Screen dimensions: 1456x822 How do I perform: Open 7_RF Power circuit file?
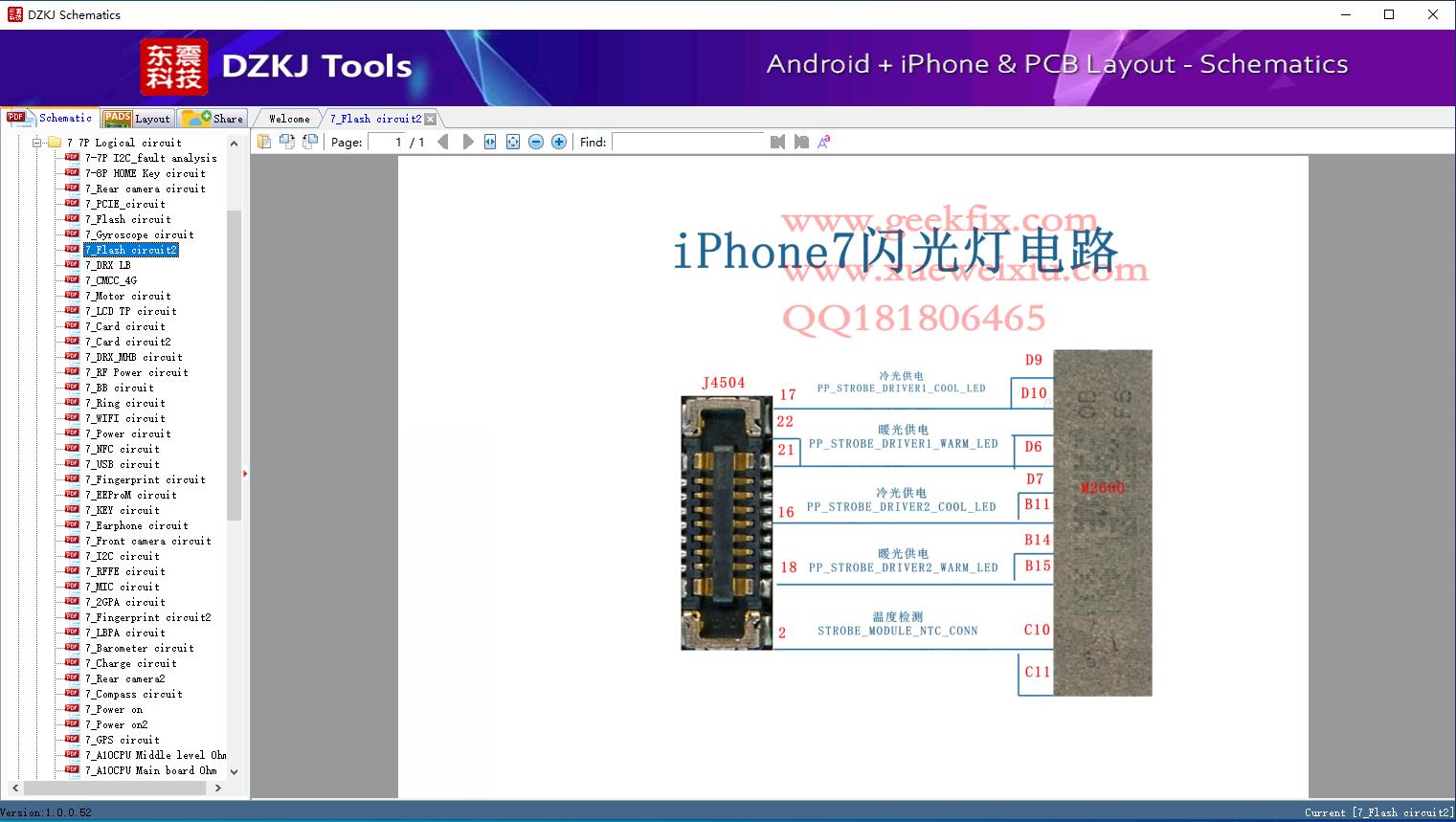click(136, 372)
